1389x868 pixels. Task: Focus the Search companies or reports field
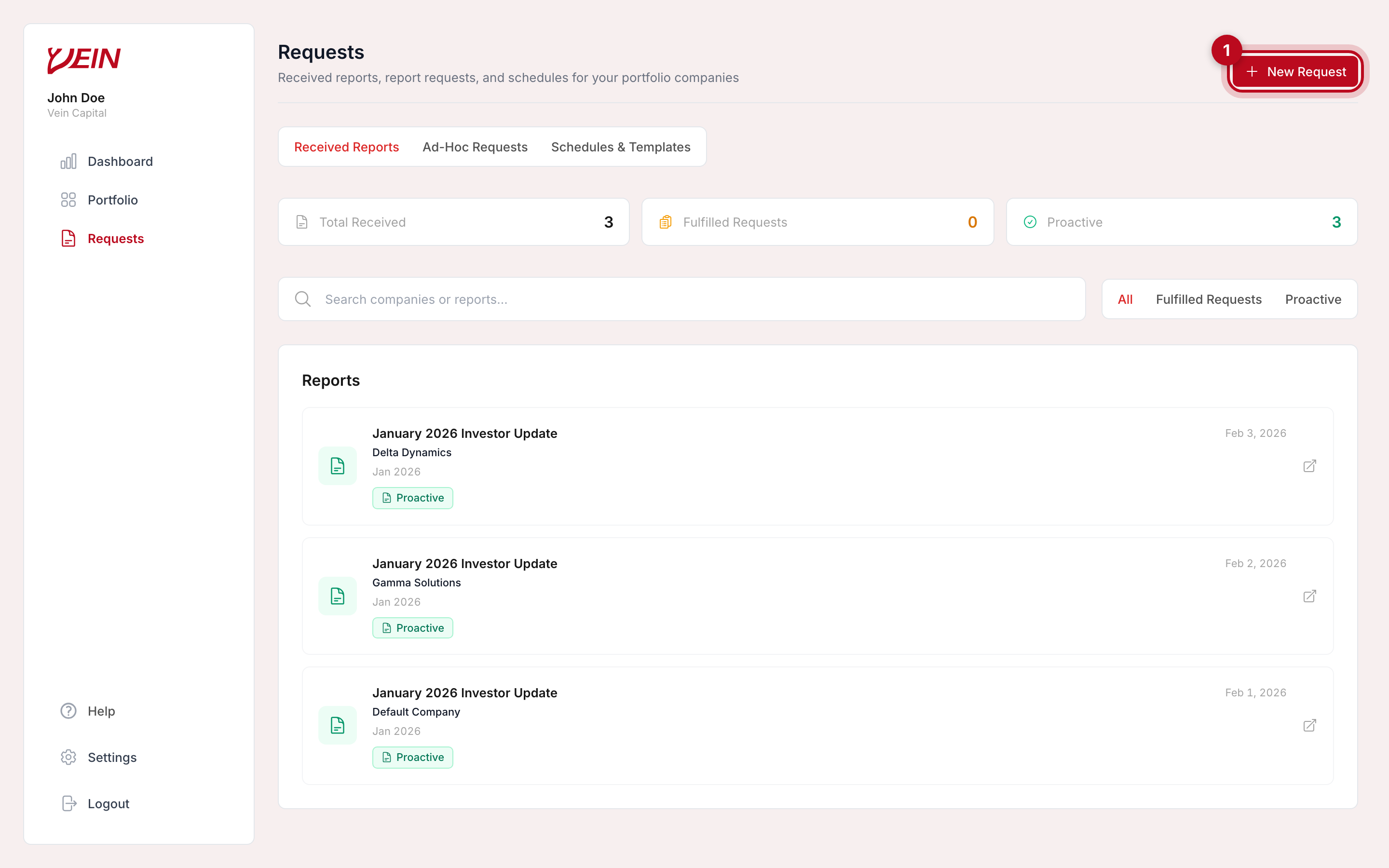coord(681,299)
